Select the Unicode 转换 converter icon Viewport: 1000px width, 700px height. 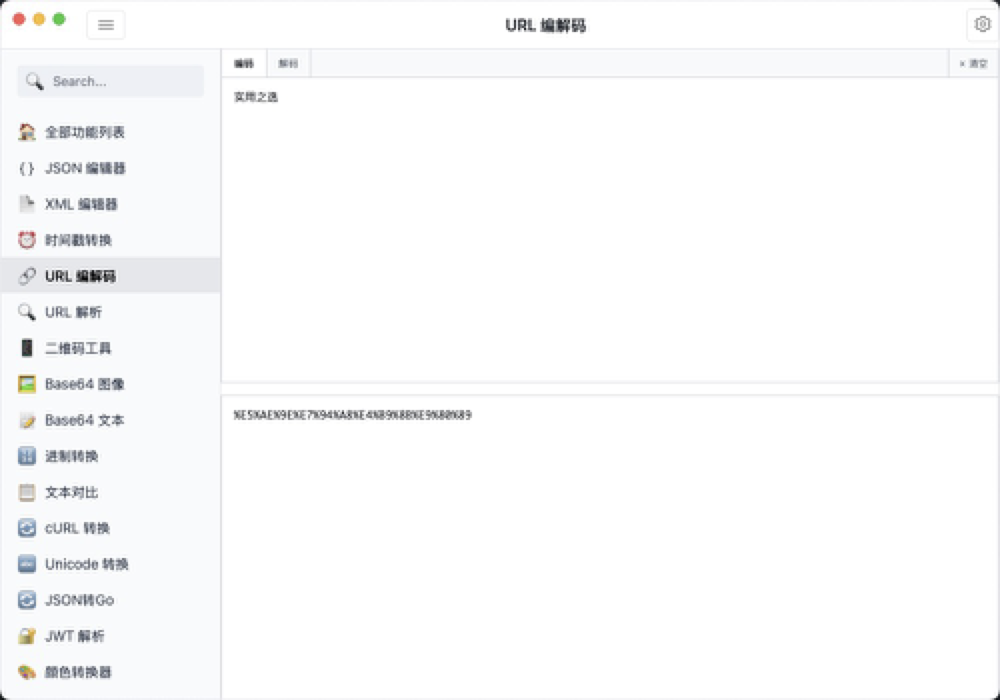(28, 564)
